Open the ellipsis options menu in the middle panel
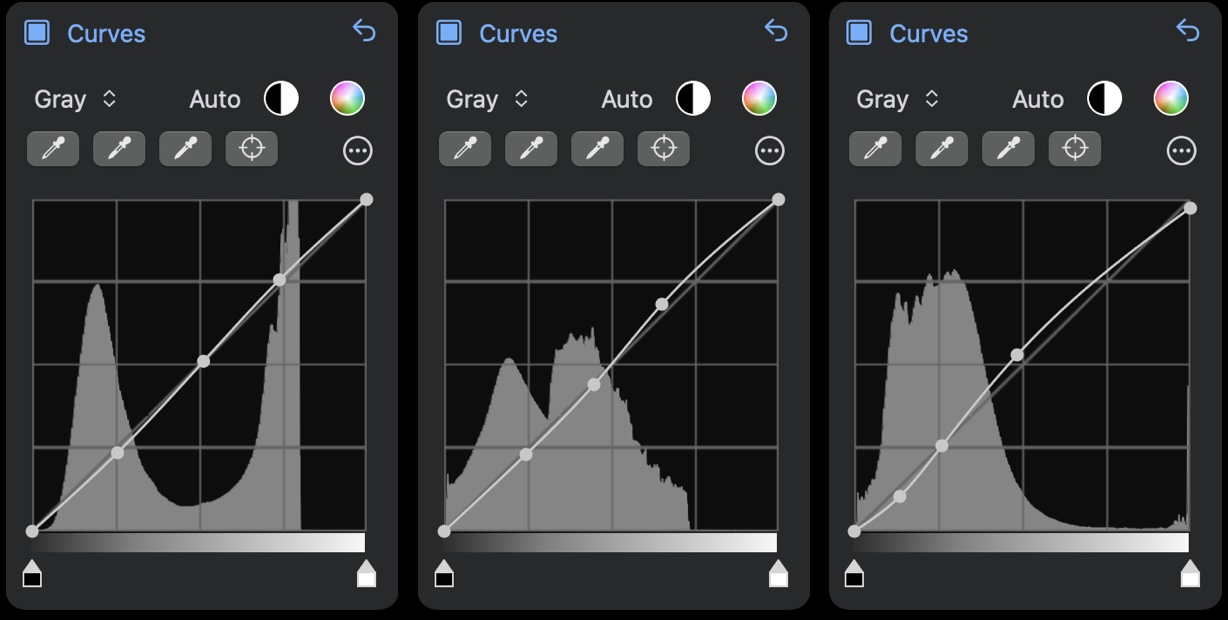The width and height of the screenshot is (1228, 620). (769, 150)
